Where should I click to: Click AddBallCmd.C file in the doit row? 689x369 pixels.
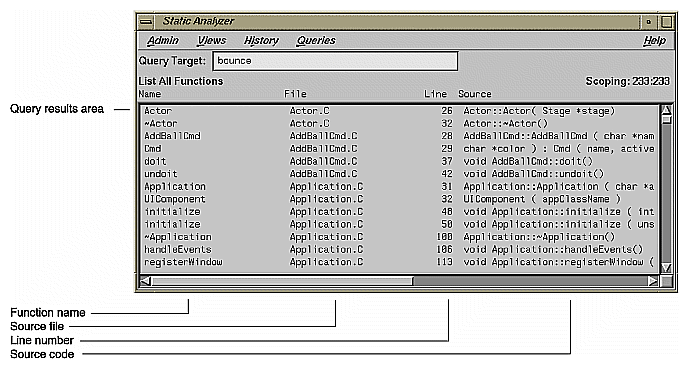323,161
